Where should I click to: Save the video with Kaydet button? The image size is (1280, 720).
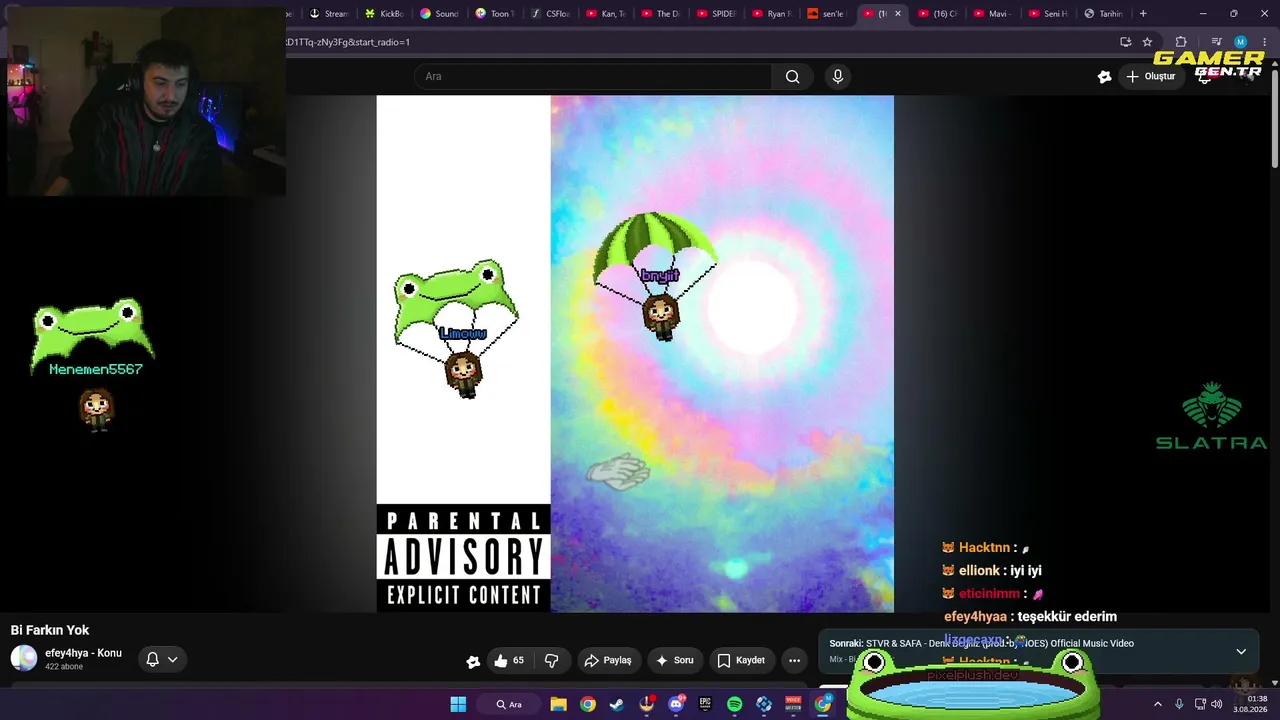[x=741, y=660]
